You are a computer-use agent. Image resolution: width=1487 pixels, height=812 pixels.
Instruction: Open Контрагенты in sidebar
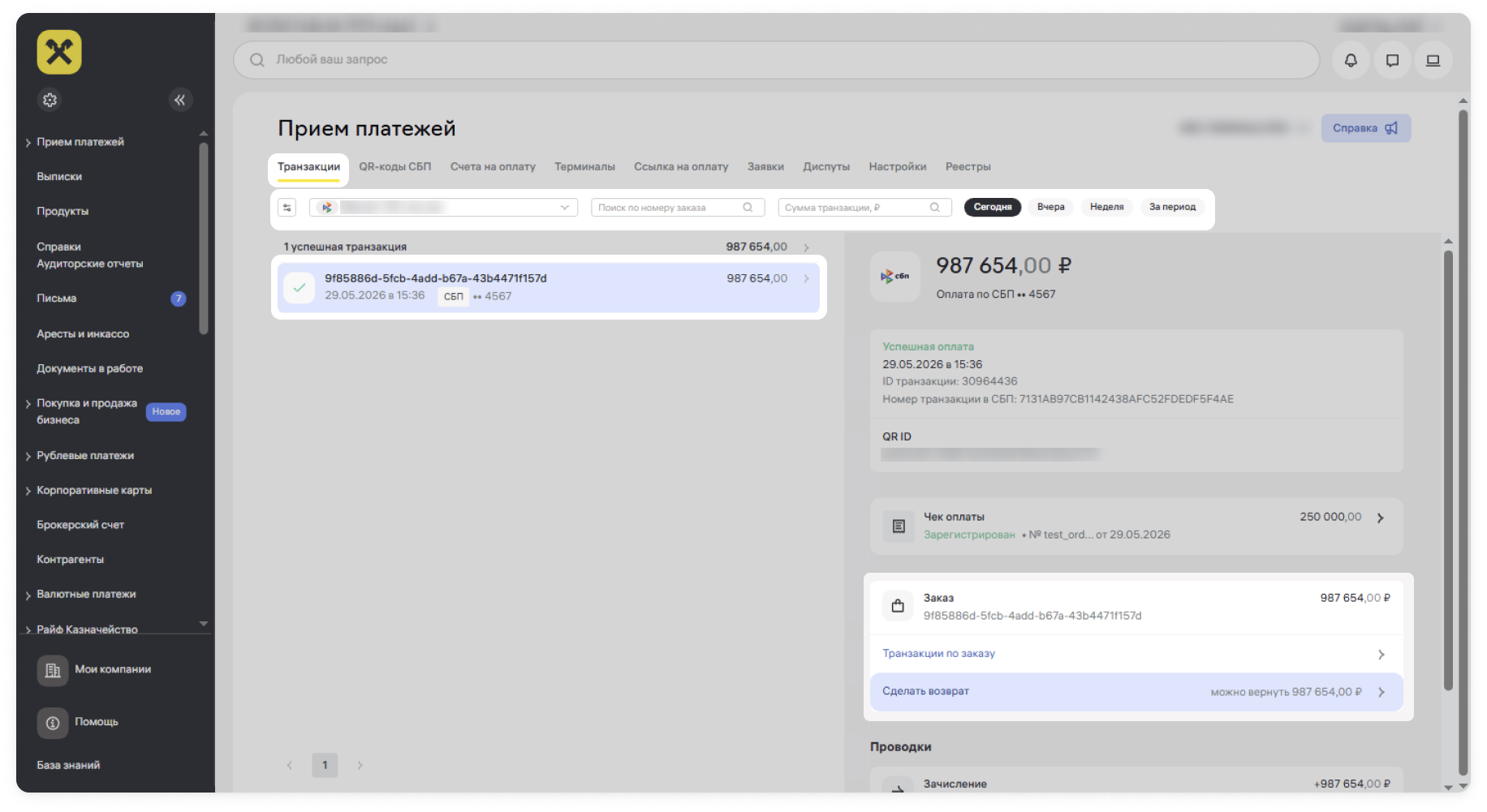pos(70,561)
